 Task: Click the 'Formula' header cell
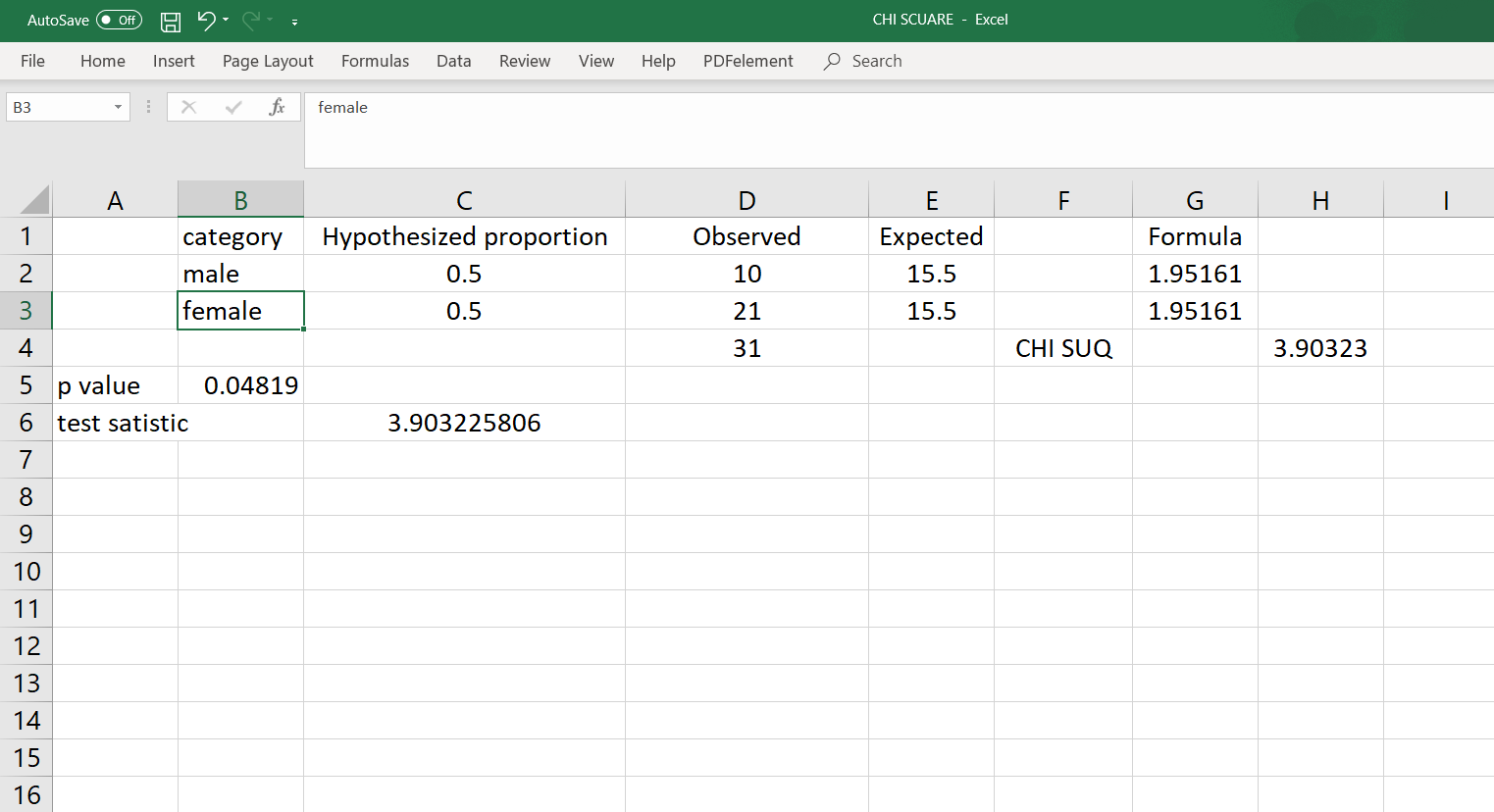click(x=1195, y=236)
